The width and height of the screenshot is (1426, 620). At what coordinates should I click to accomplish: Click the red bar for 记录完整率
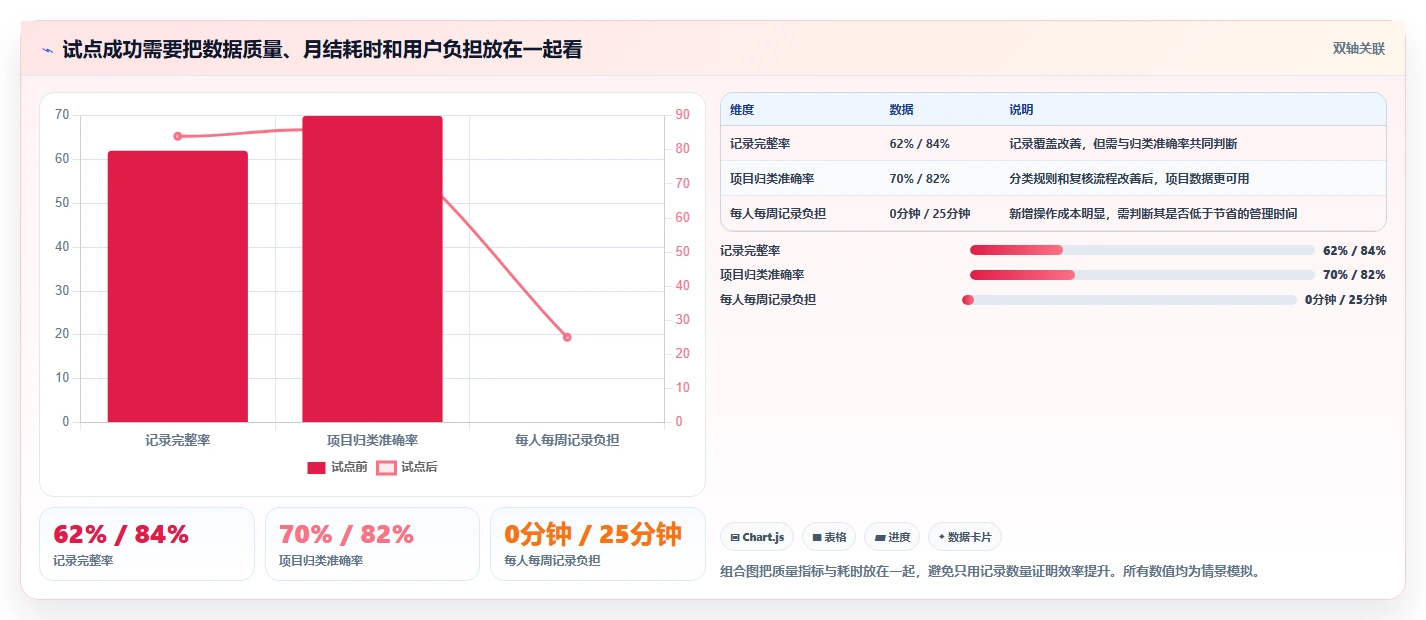178,286
